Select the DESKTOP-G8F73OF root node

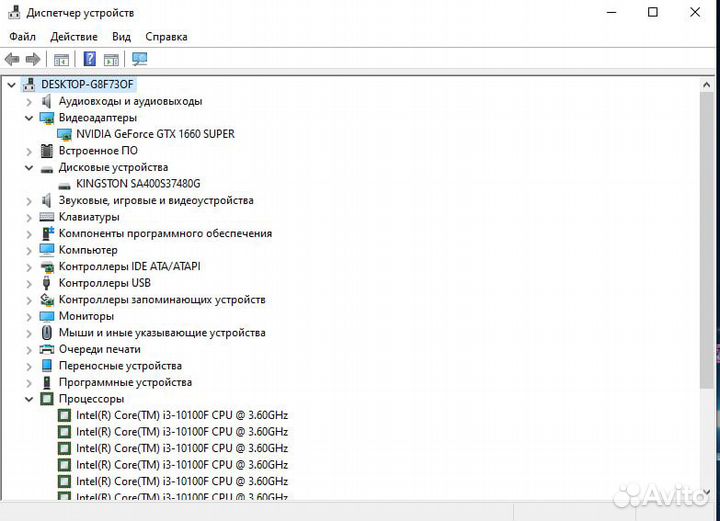pyautogui.click(x=87, y=85)
